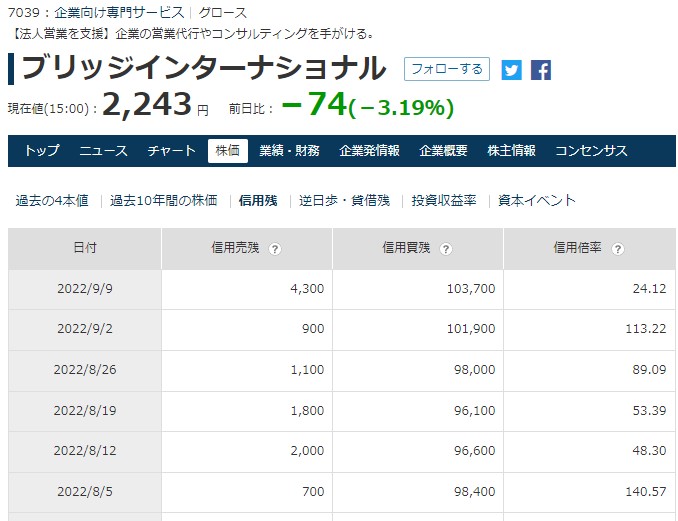Open the トップ tab
The width and height of the screenshot is (678, 521).
coord(42,150)
